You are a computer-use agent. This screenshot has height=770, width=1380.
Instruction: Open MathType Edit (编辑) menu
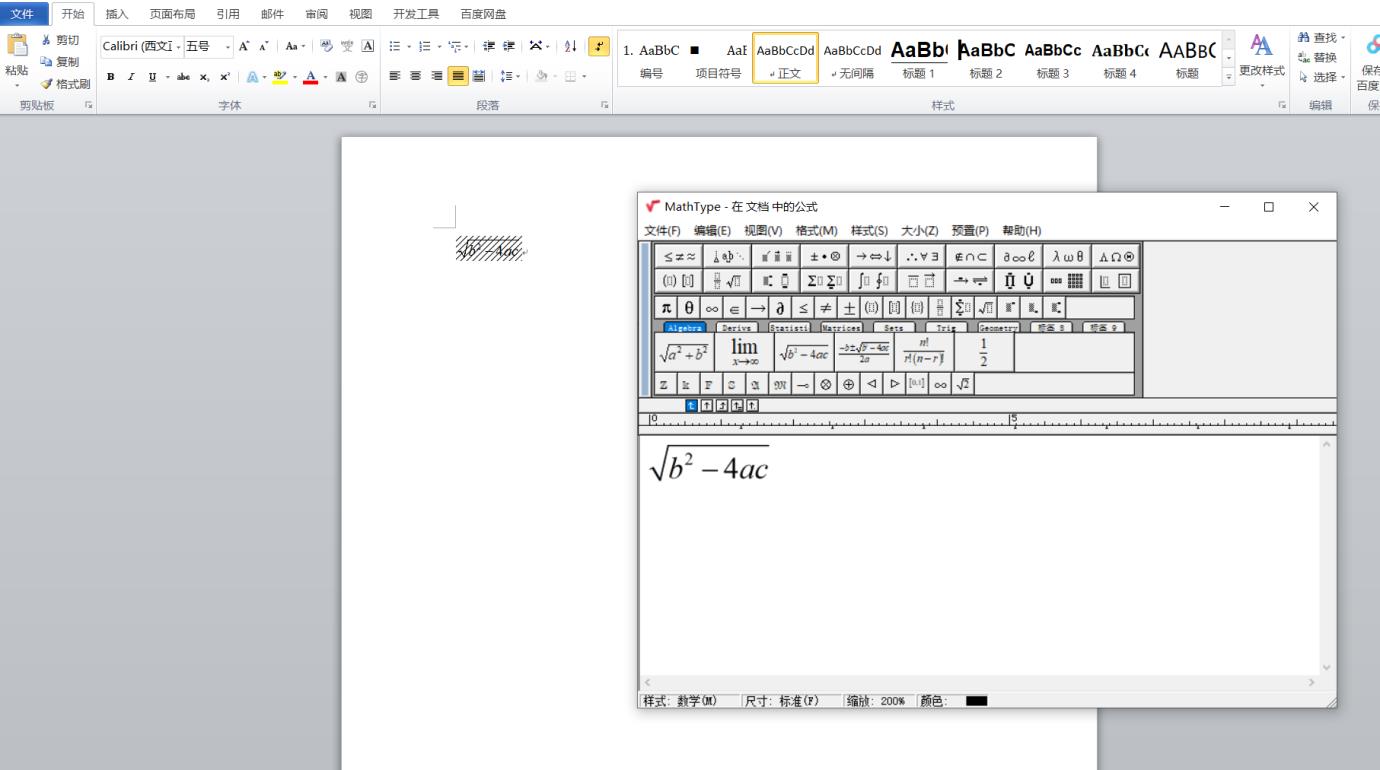[x=714, y=231]
